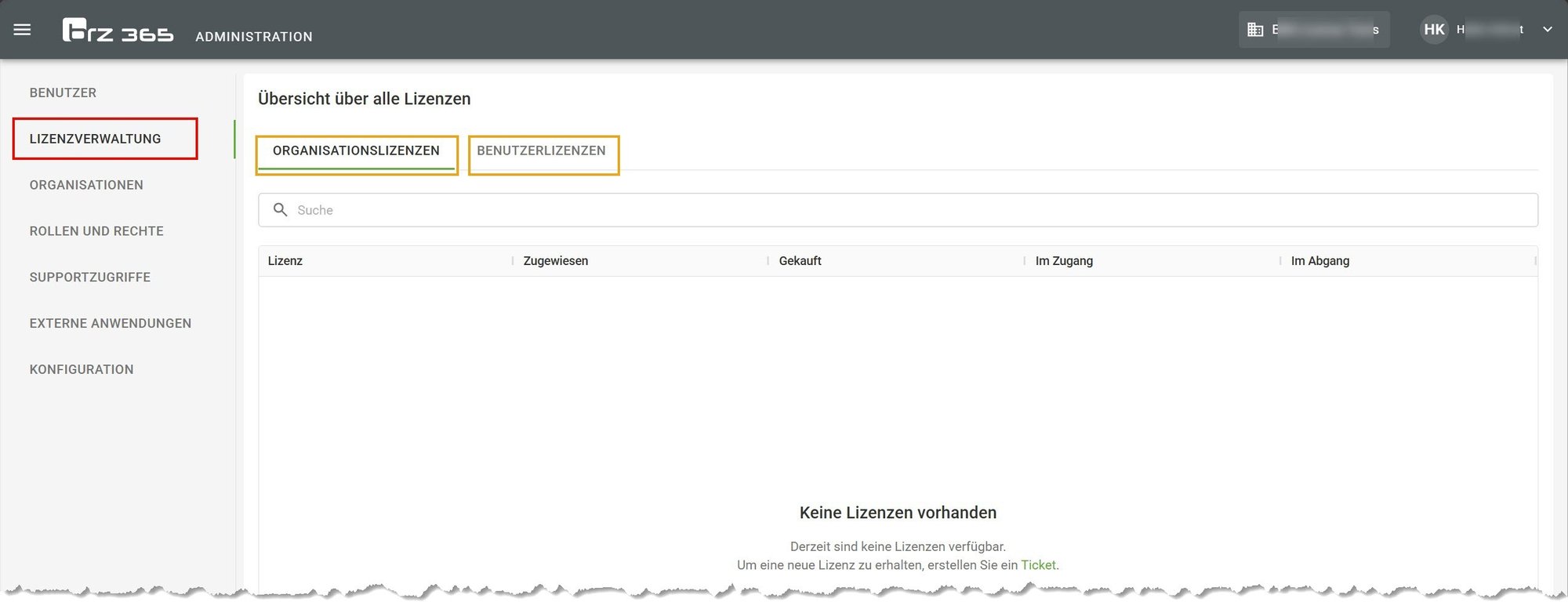1568x602 pixels.
Task: Sort by the Im Zugang column
Action: pos(1064,261)
